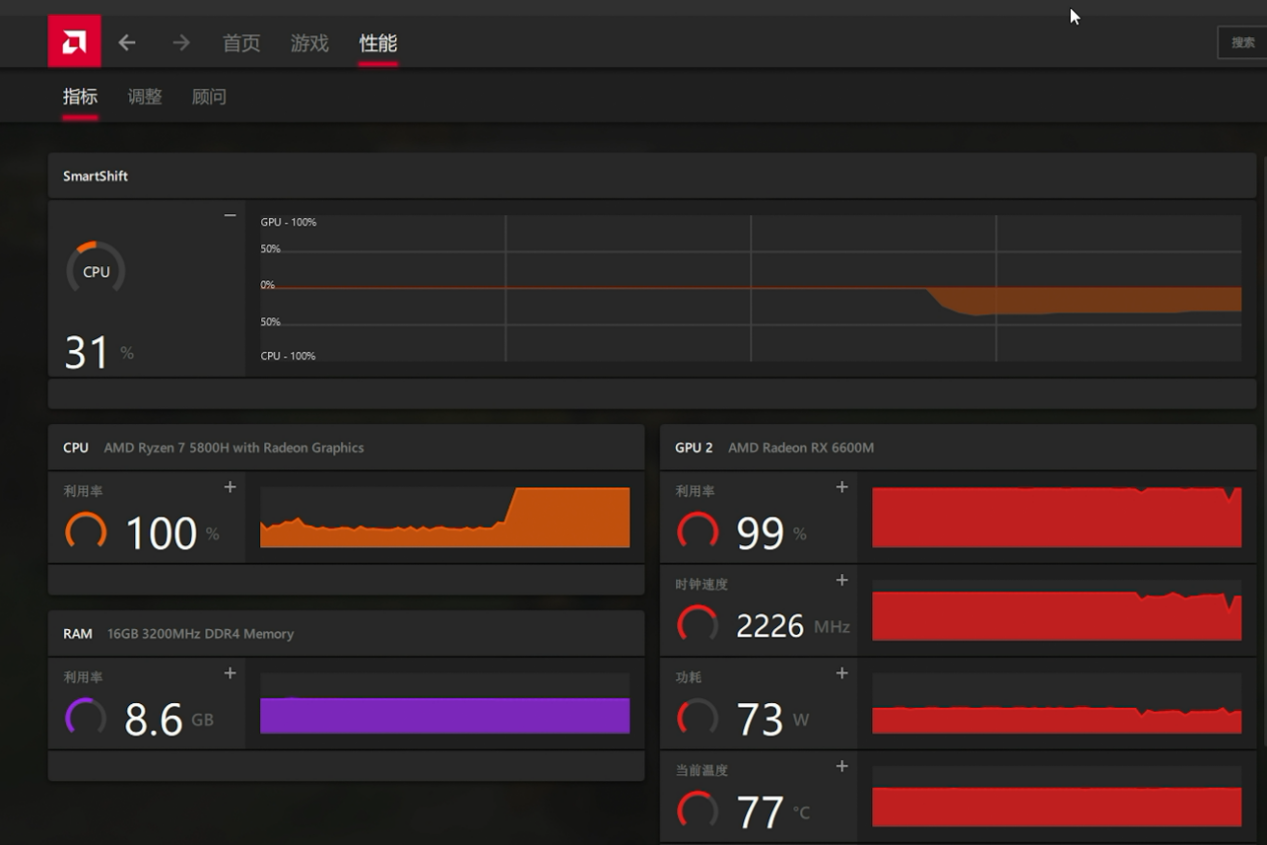Click the CPU utilization orange gauge

click(86, 532)
